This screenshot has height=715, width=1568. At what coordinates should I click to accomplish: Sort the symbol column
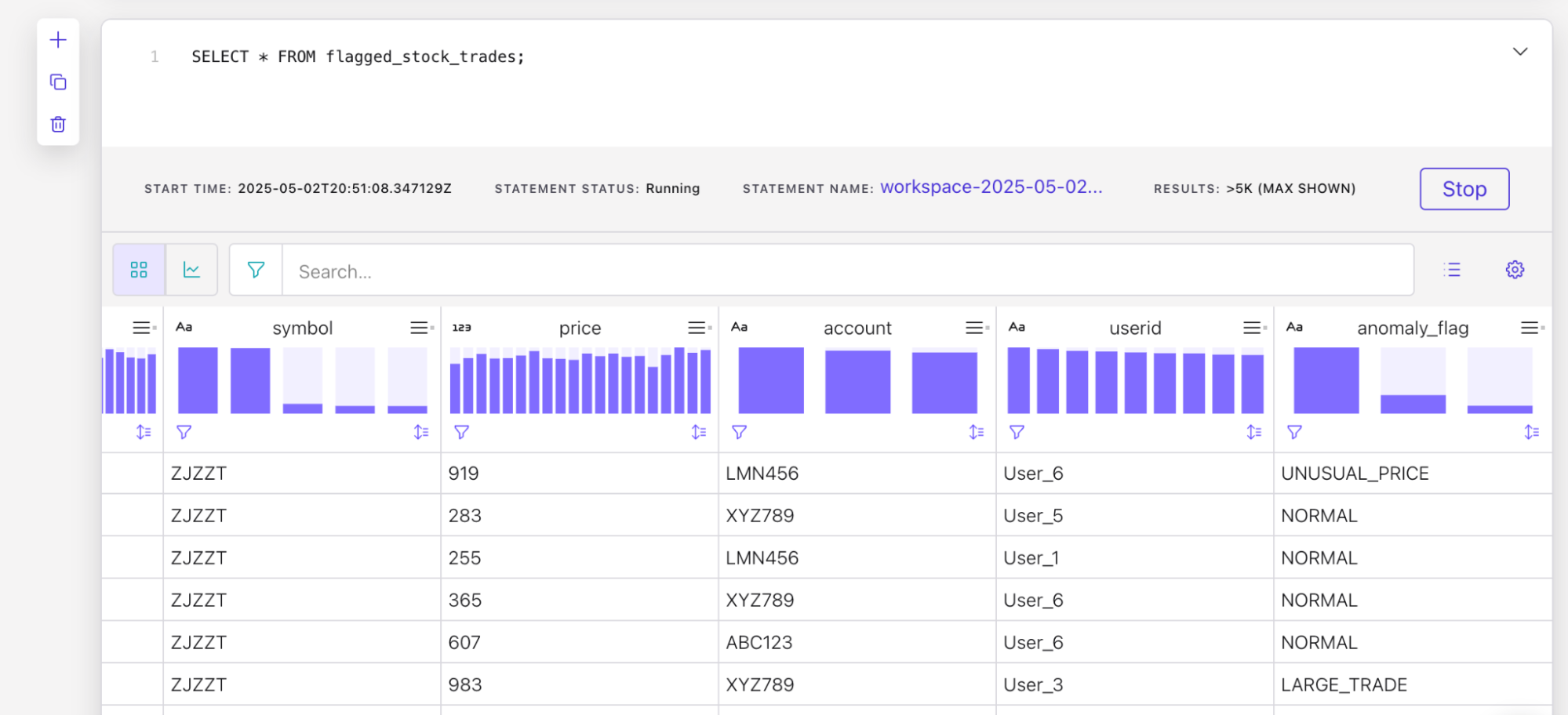click(421, 432)
